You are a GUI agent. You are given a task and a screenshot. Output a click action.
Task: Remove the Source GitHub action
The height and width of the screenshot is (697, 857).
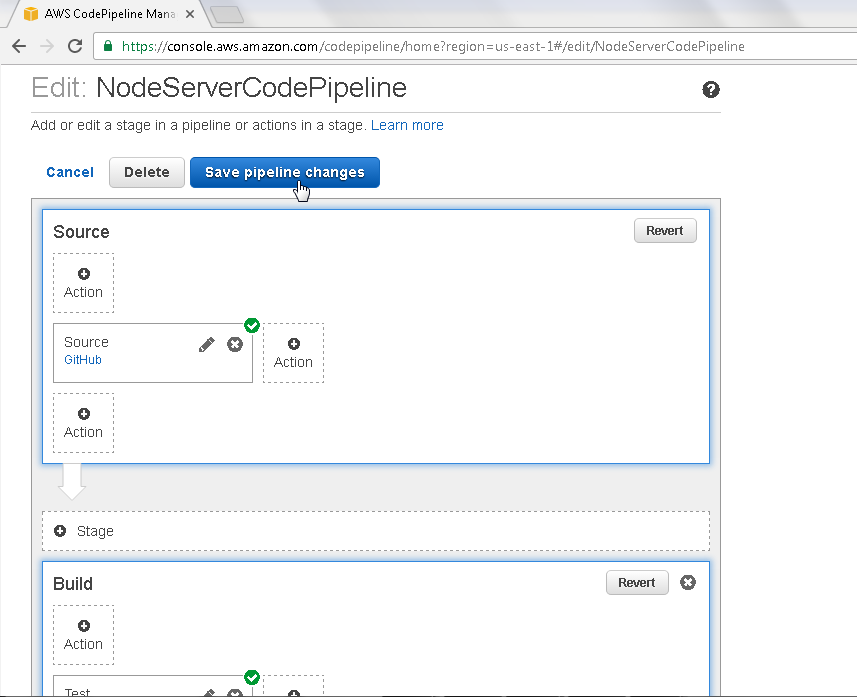235,344
